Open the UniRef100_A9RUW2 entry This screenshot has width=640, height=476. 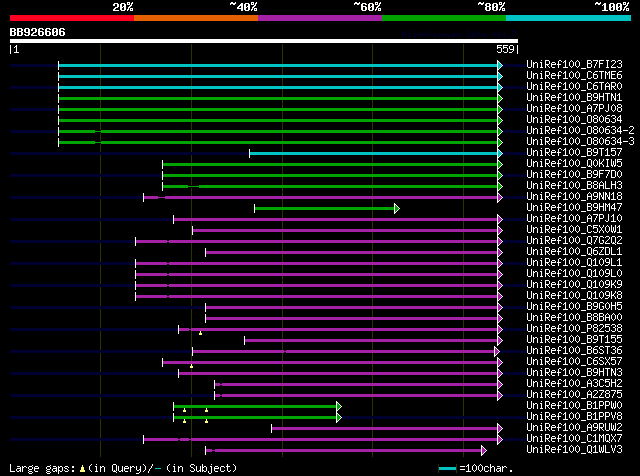pos(574,428)
